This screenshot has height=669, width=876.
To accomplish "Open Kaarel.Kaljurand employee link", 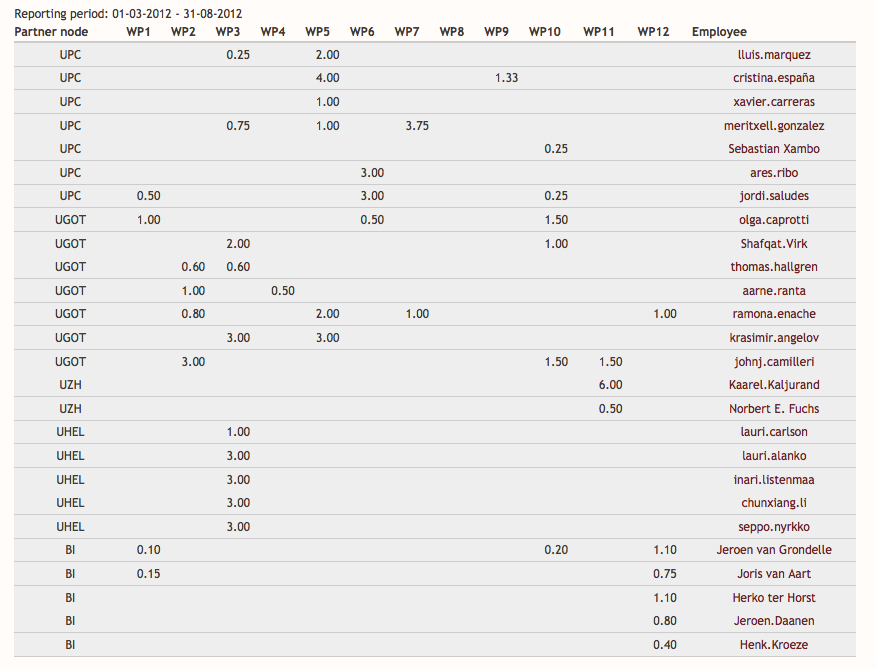I will [774, 385].
